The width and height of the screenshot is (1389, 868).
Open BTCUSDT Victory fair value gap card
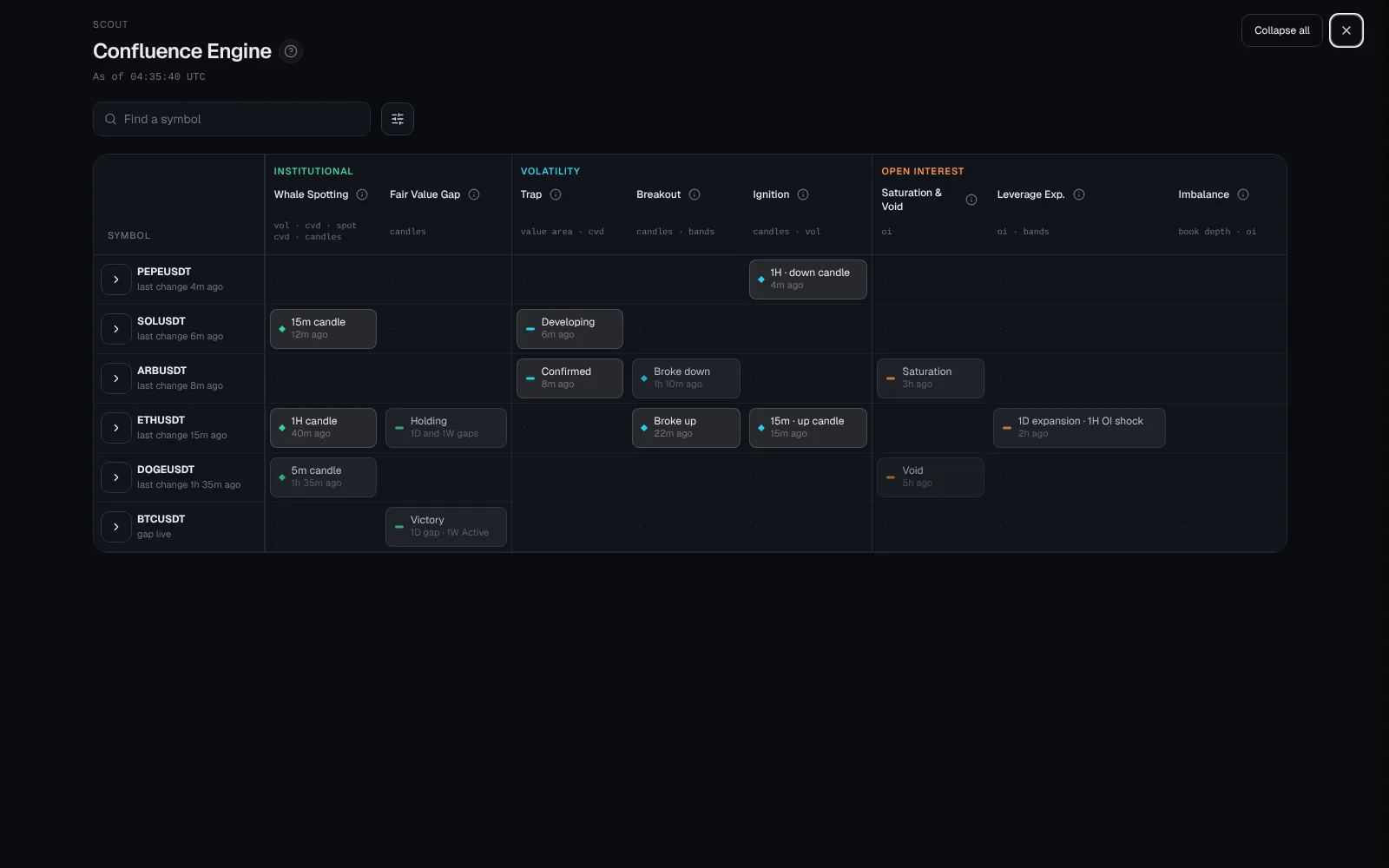click(446, 527)
